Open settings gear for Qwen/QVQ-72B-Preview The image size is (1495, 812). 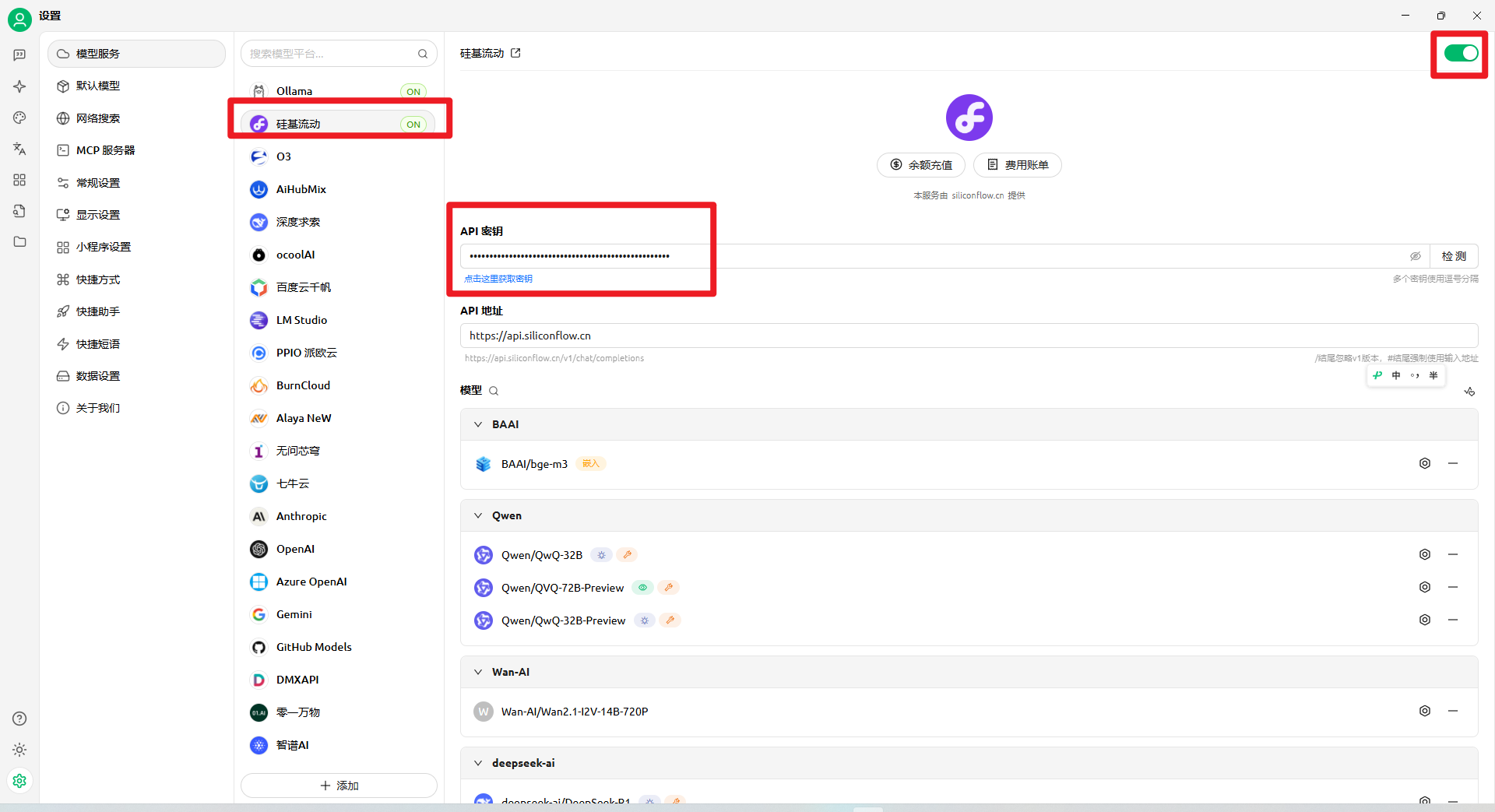1425,587
